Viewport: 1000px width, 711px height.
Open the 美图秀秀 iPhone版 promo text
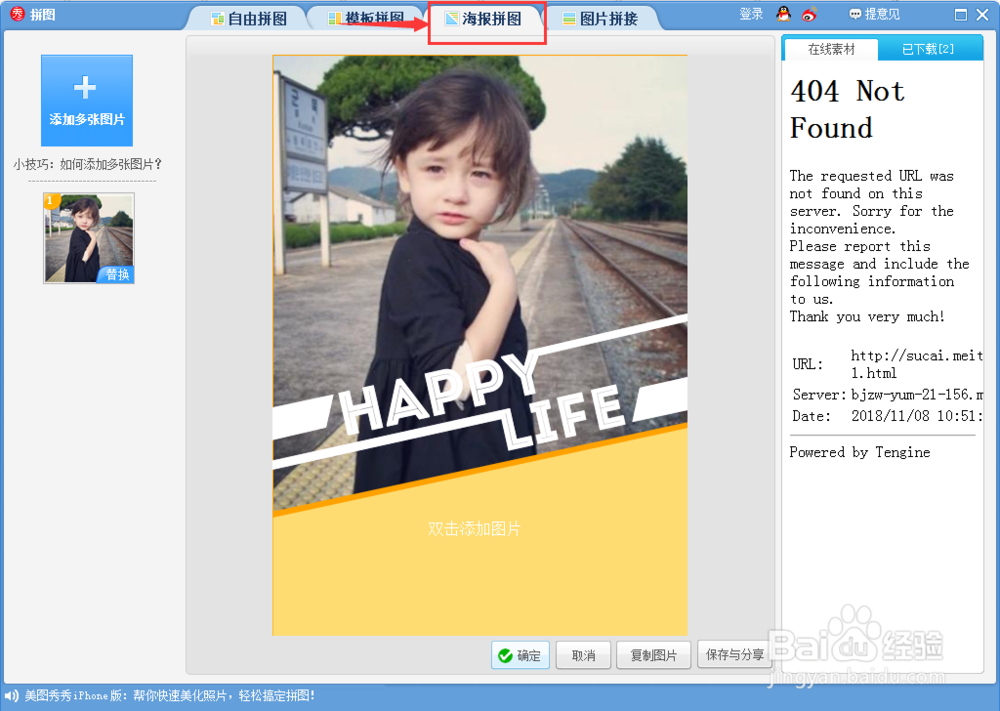(170, 696)
